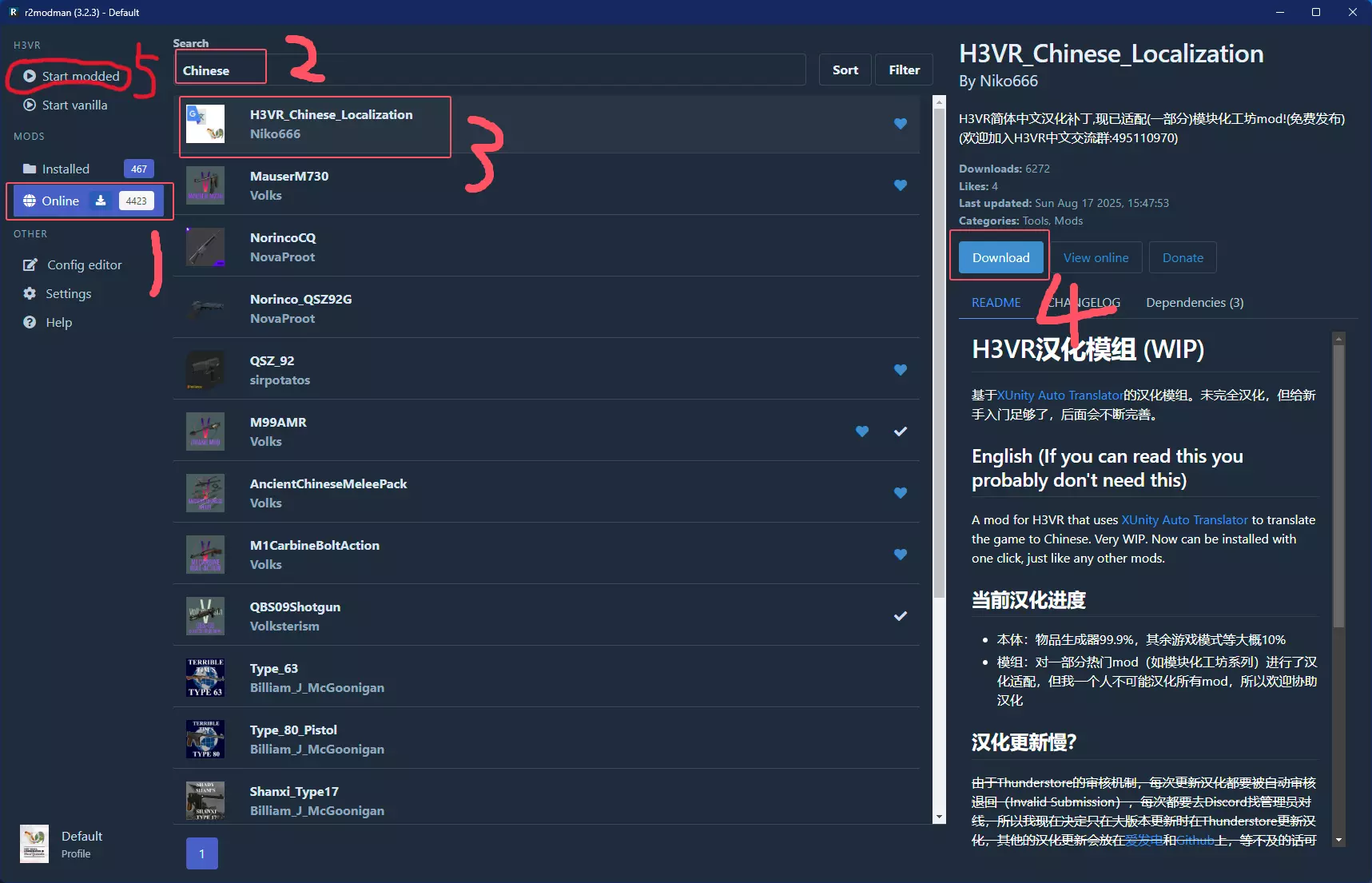Open the Sort options
This screenshot has height=883, width=1372.
click(845, 70)
